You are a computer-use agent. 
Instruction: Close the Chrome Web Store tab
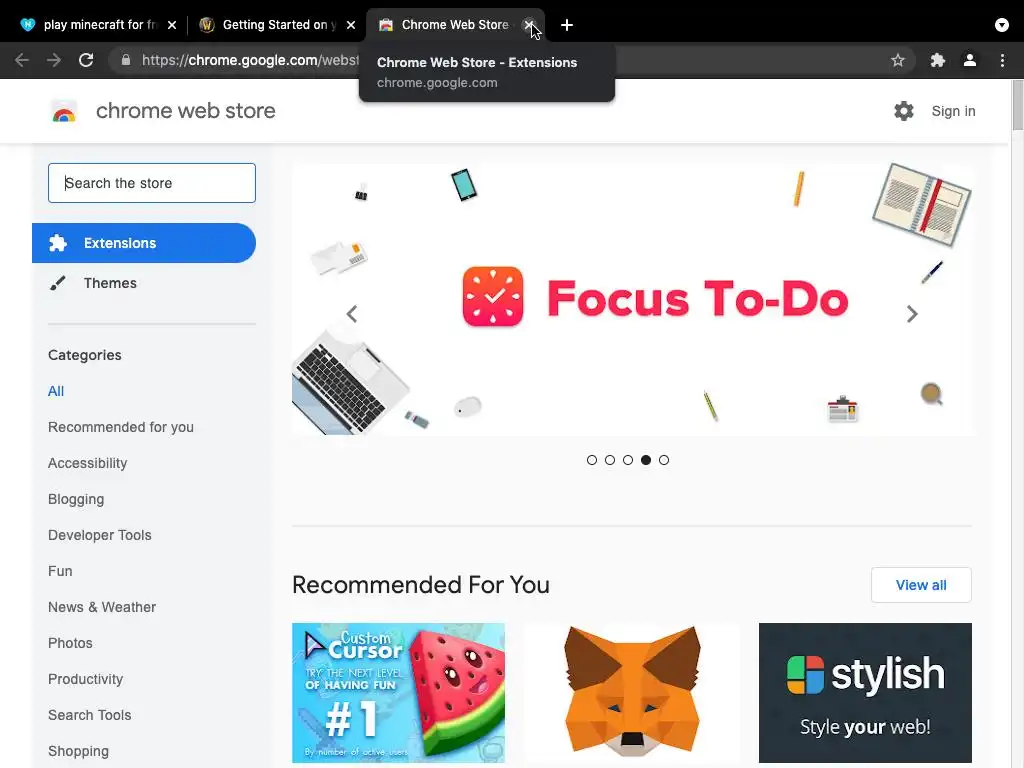[529, 25]
